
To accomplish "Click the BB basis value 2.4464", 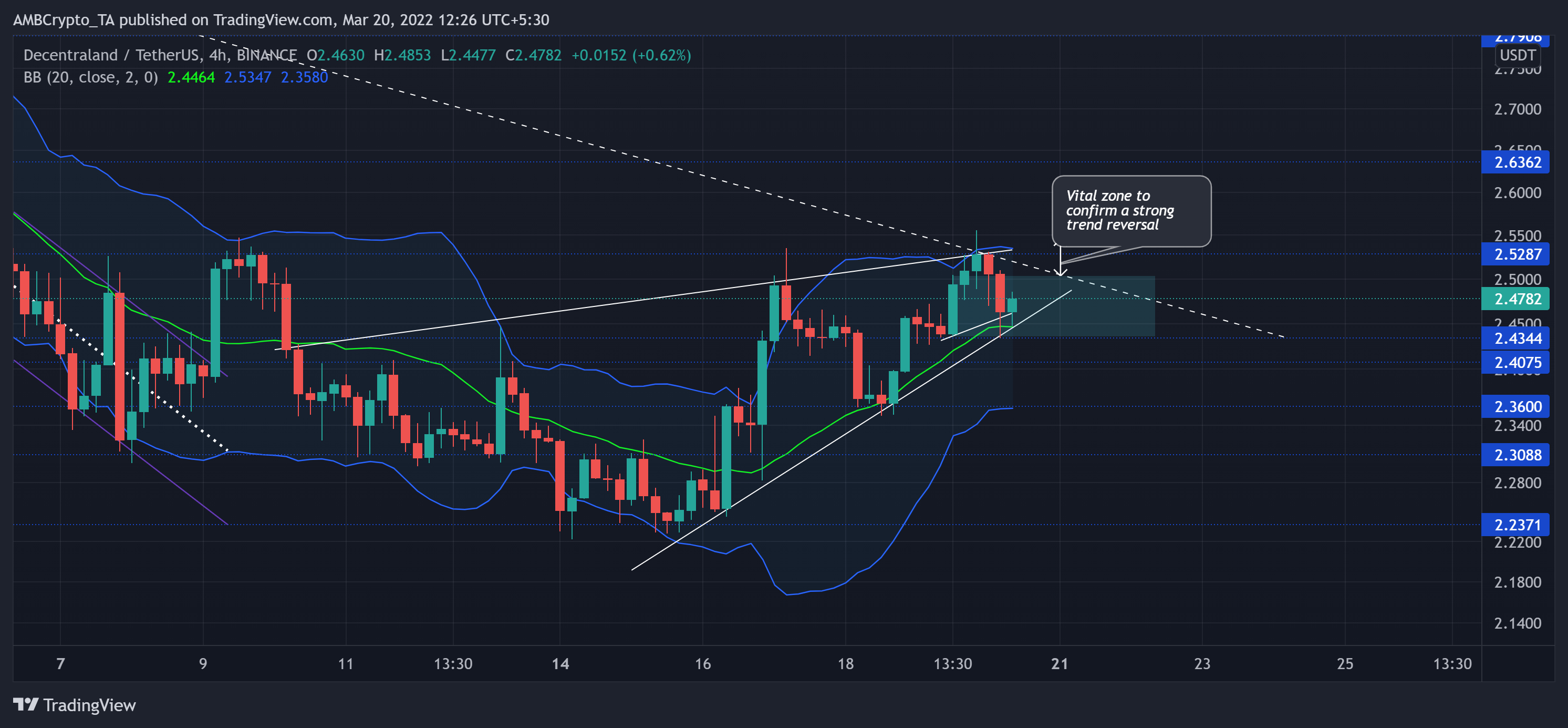I will 191,77.
